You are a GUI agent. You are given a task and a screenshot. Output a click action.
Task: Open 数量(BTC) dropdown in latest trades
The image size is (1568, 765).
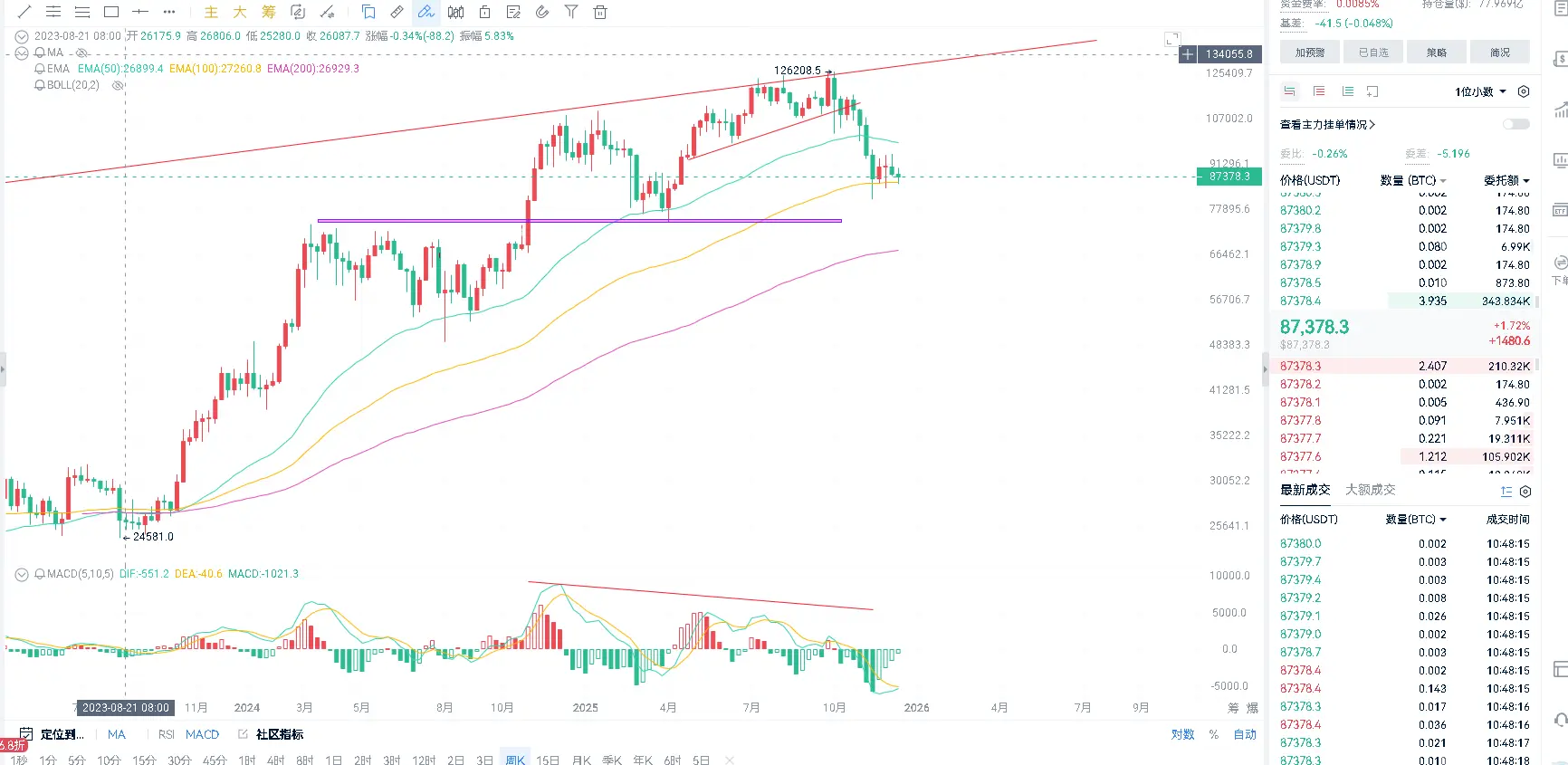click(x=1416, y=520)
